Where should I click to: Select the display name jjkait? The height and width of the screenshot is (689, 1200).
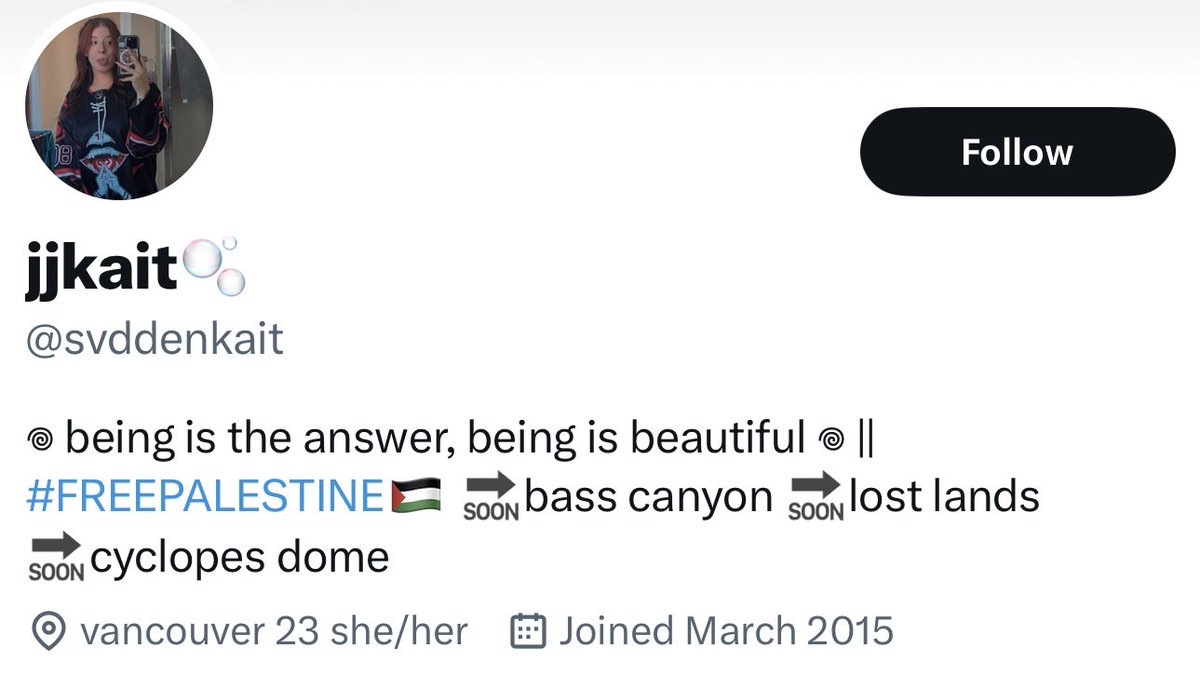pyautogui.click(x=102, y=270)
